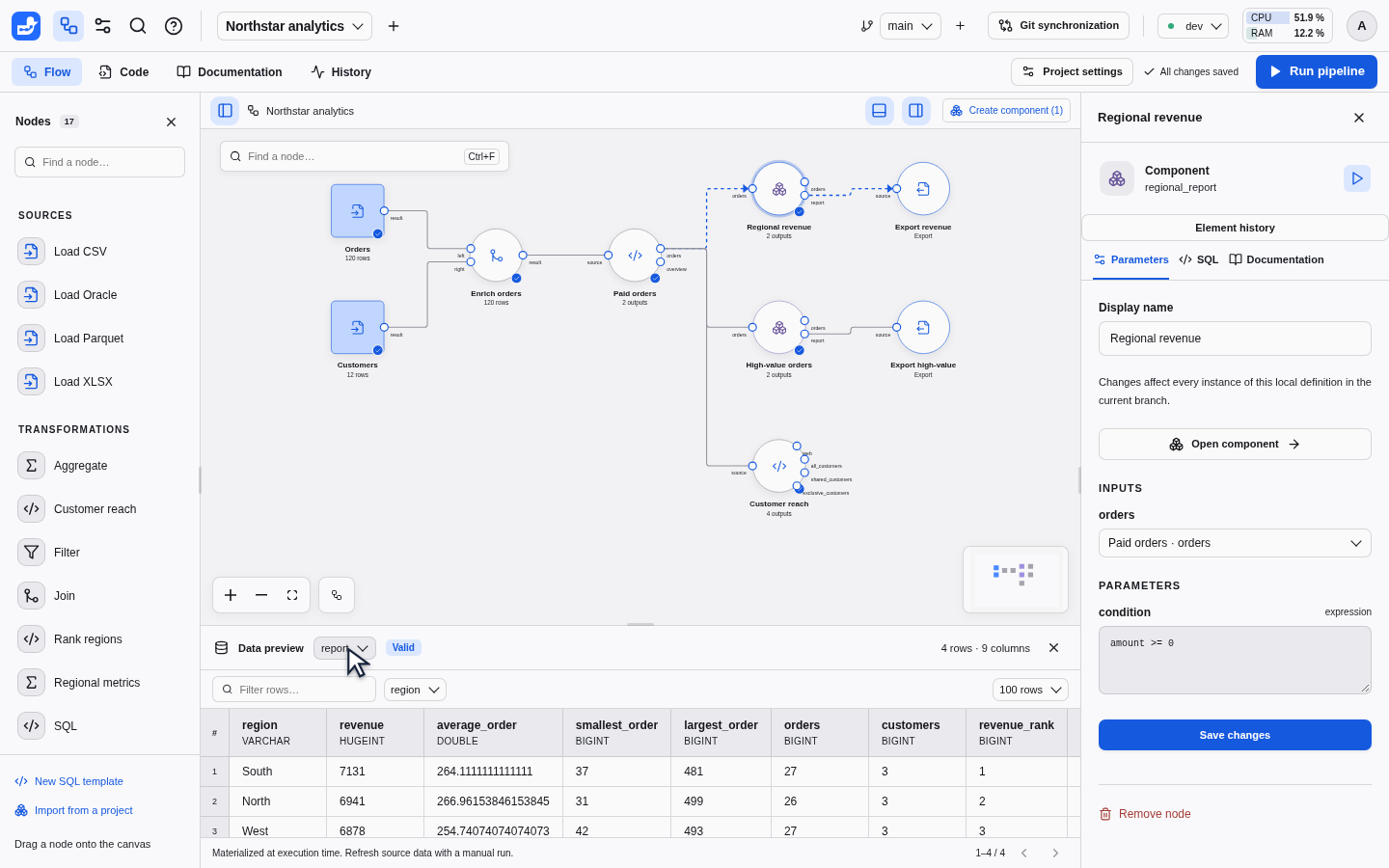Click Save changes button

point(1235,735)
